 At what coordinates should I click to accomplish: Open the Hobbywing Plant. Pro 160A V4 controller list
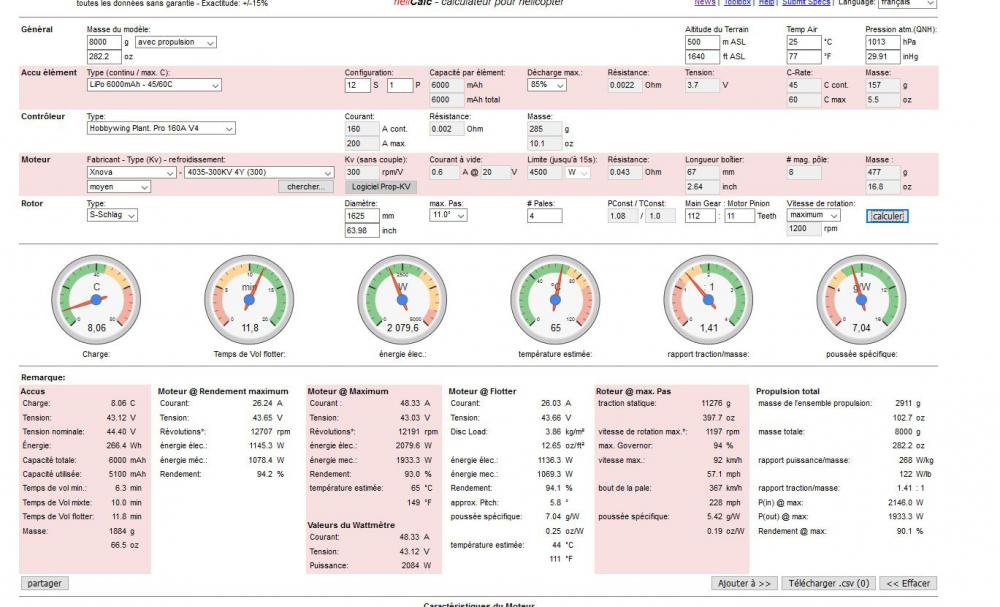pyautogui.click(x=161, y=128)
